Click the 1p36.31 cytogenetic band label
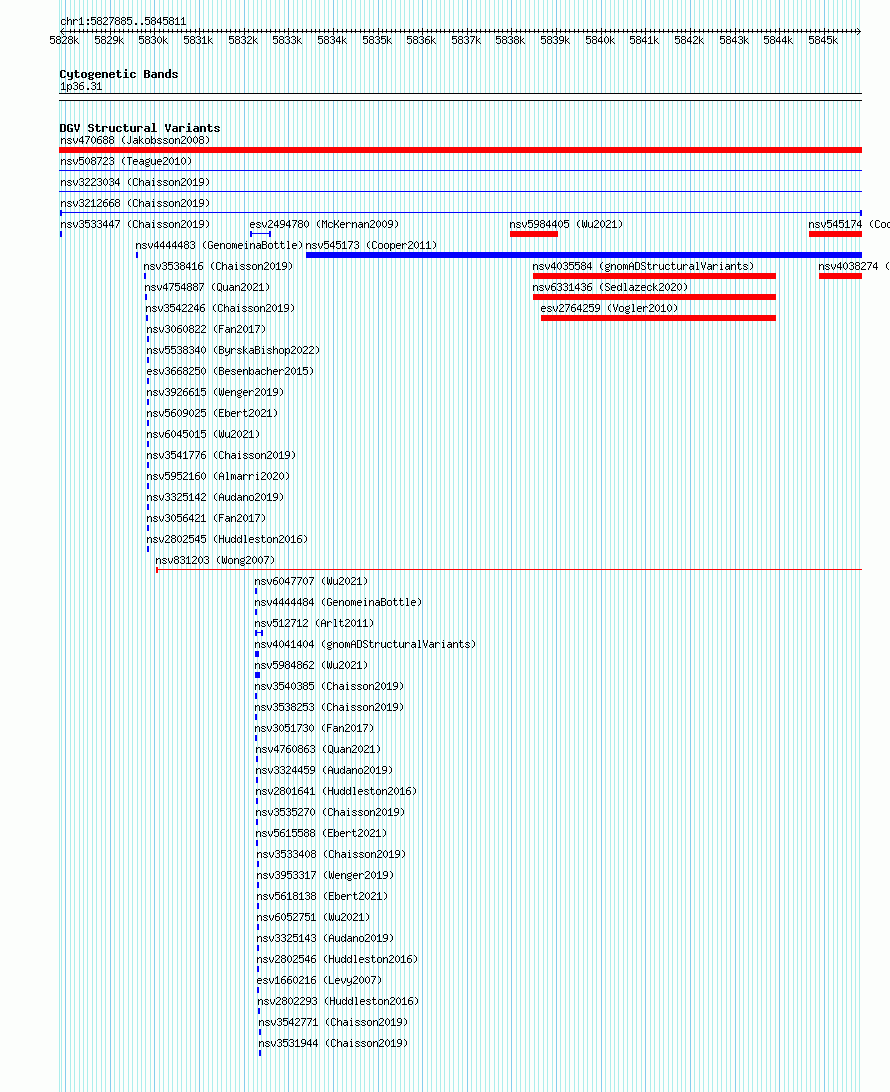 (x=81, y=87)
